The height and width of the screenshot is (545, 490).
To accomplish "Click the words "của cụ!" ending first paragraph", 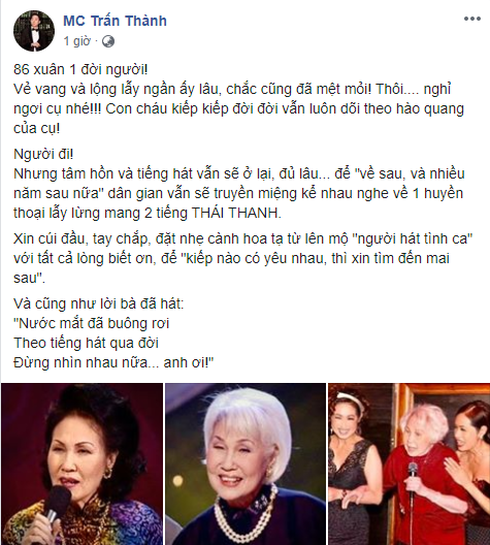I will (x=36, y=128).
